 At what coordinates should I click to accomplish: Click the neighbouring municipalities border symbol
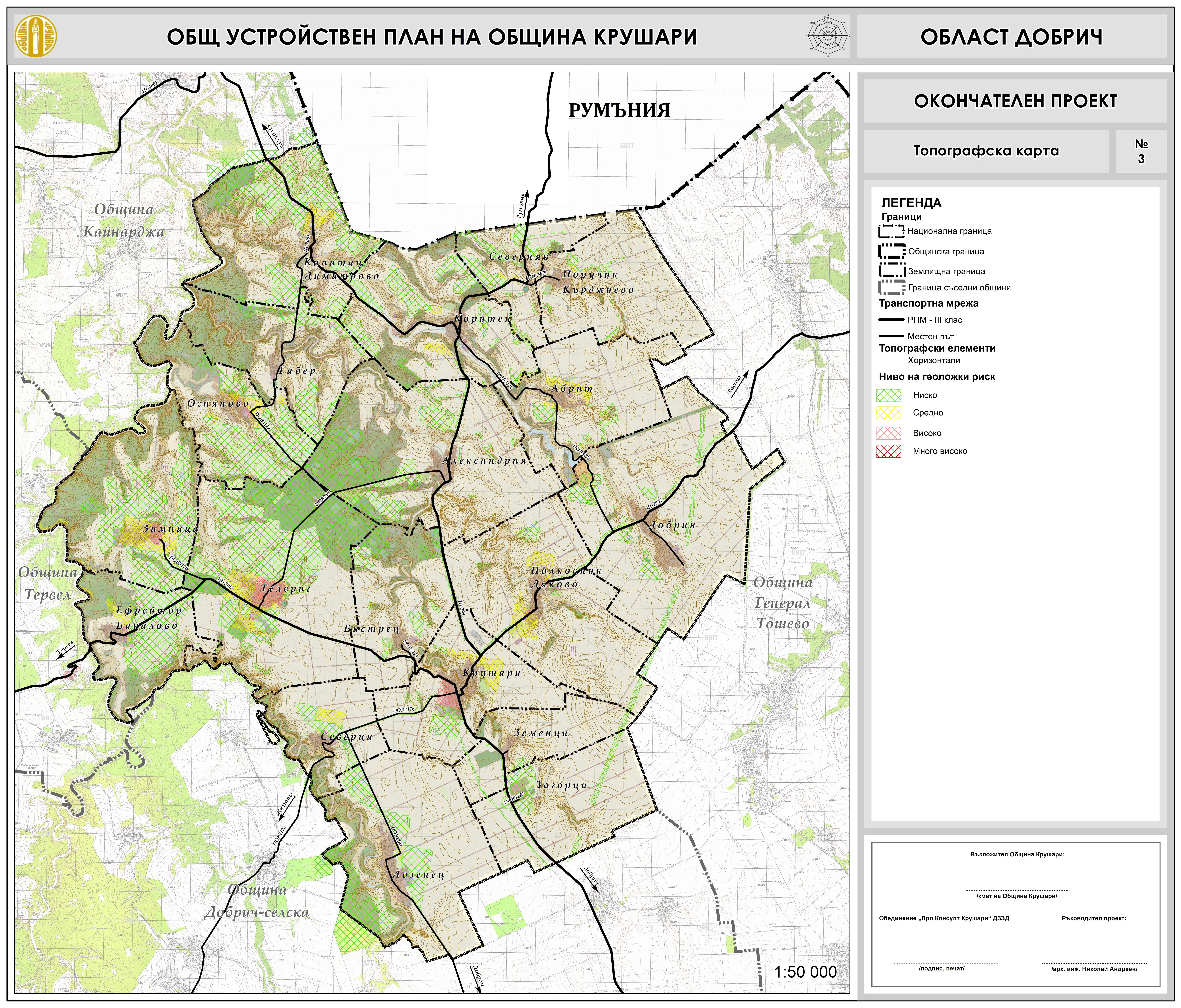892,287
